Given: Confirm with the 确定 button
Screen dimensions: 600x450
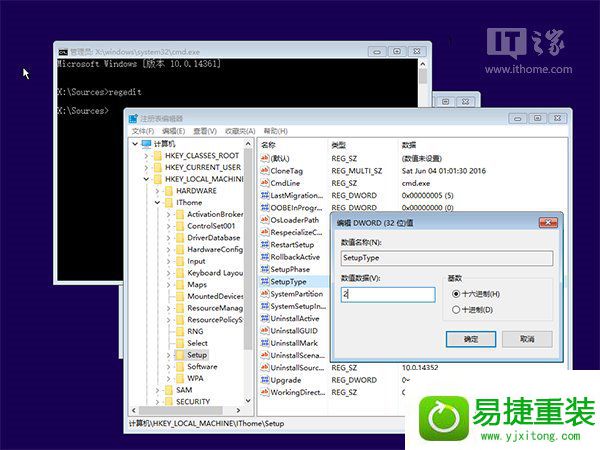Looking at the screenshot, I should pos(471,339).
